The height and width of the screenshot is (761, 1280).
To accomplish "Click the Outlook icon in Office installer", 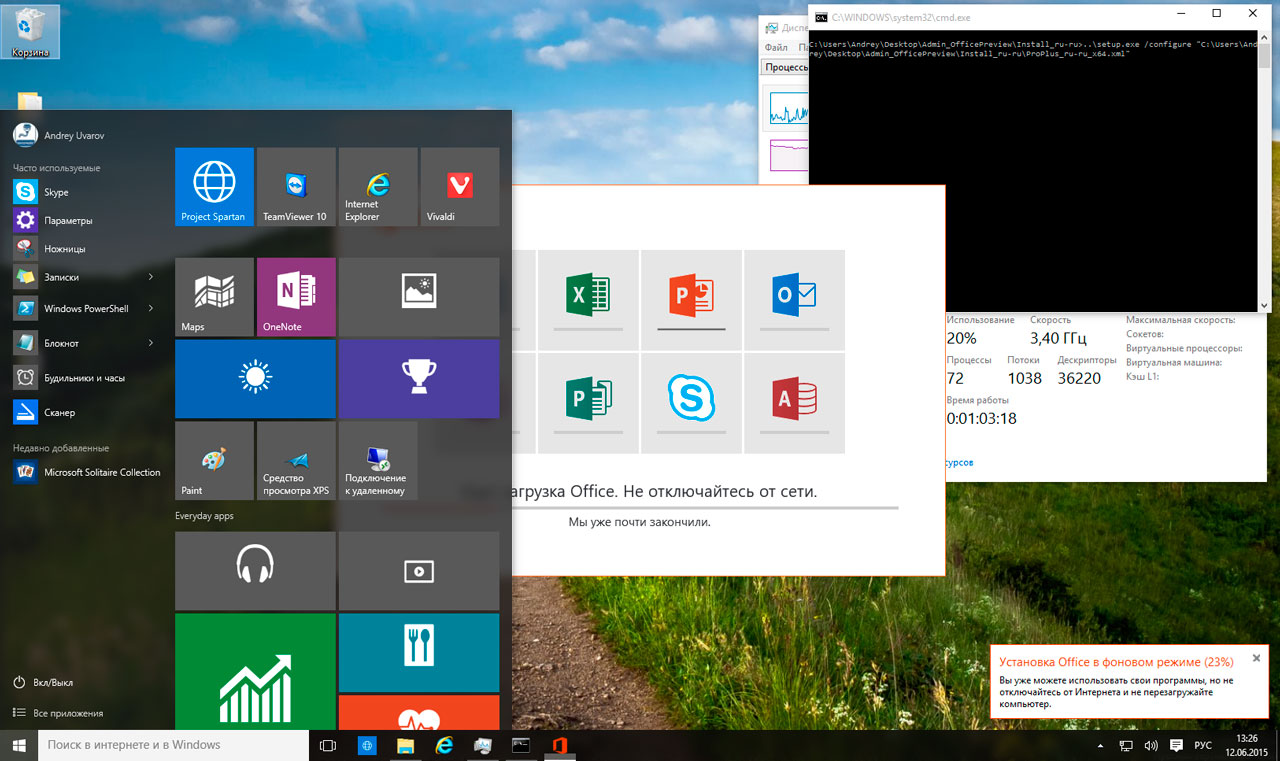I will 794,298.
